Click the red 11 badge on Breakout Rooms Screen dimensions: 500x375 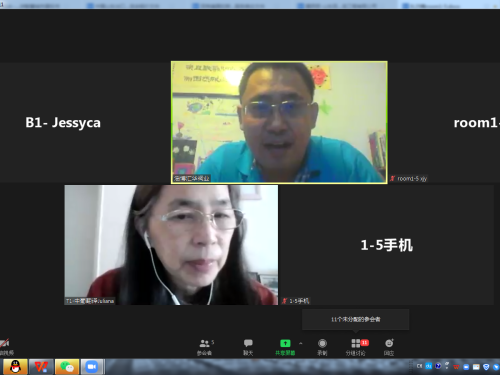coord(365,343)
